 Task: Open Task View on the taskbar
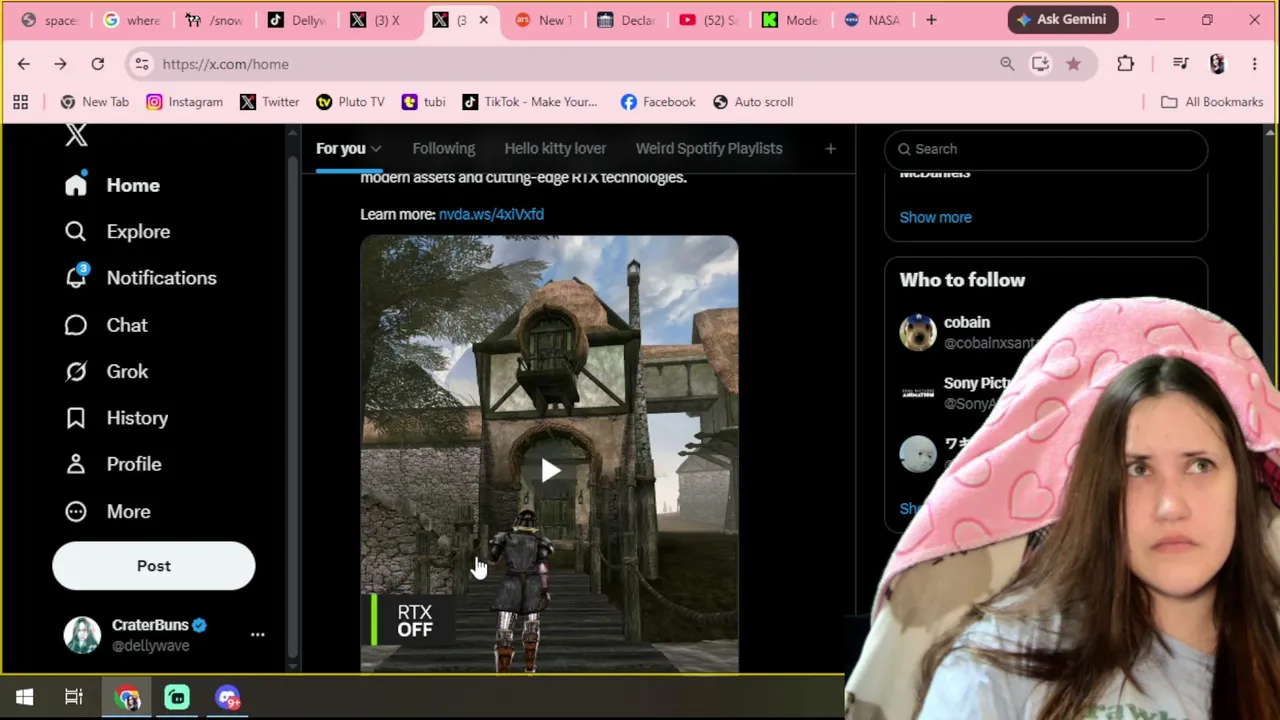(x=74, y=697)
